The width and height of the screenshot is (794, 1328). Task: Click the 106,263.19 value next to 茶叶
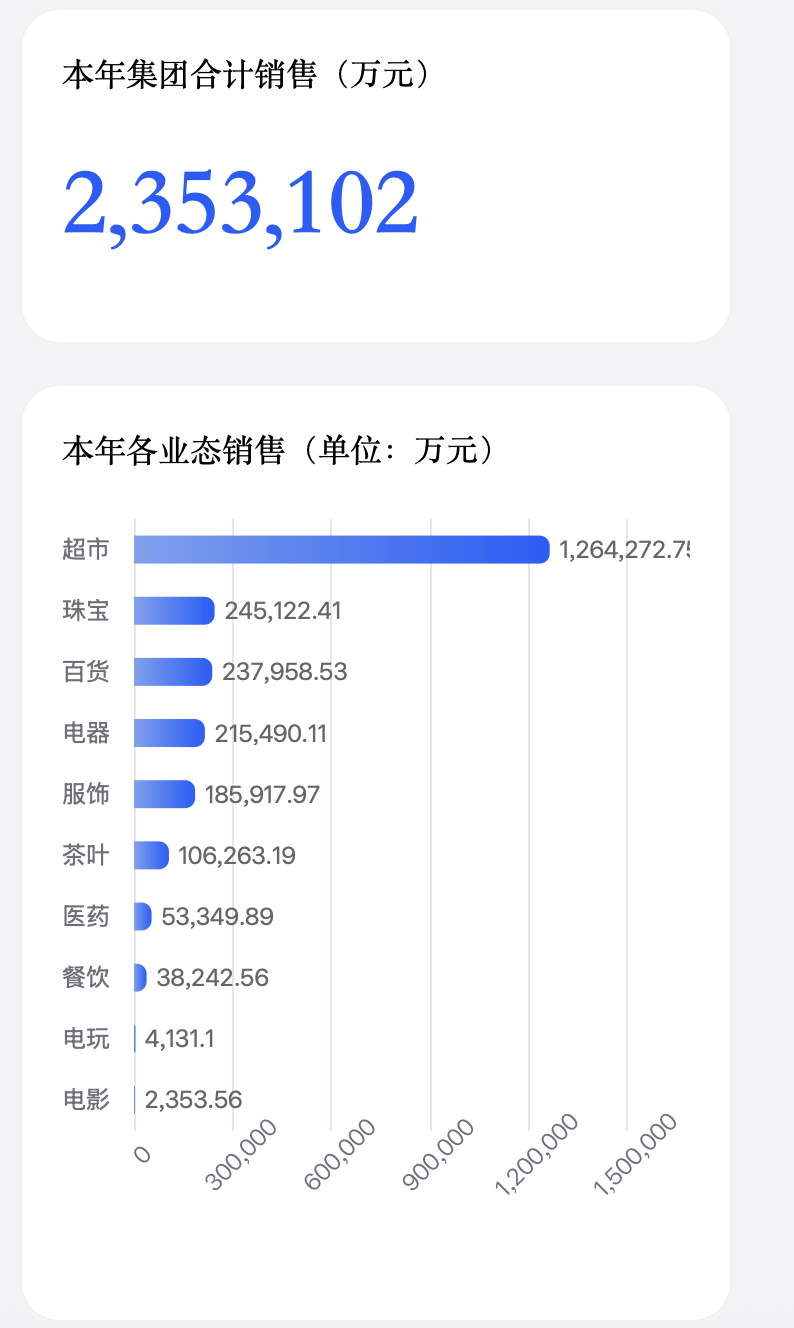[237, 856]
